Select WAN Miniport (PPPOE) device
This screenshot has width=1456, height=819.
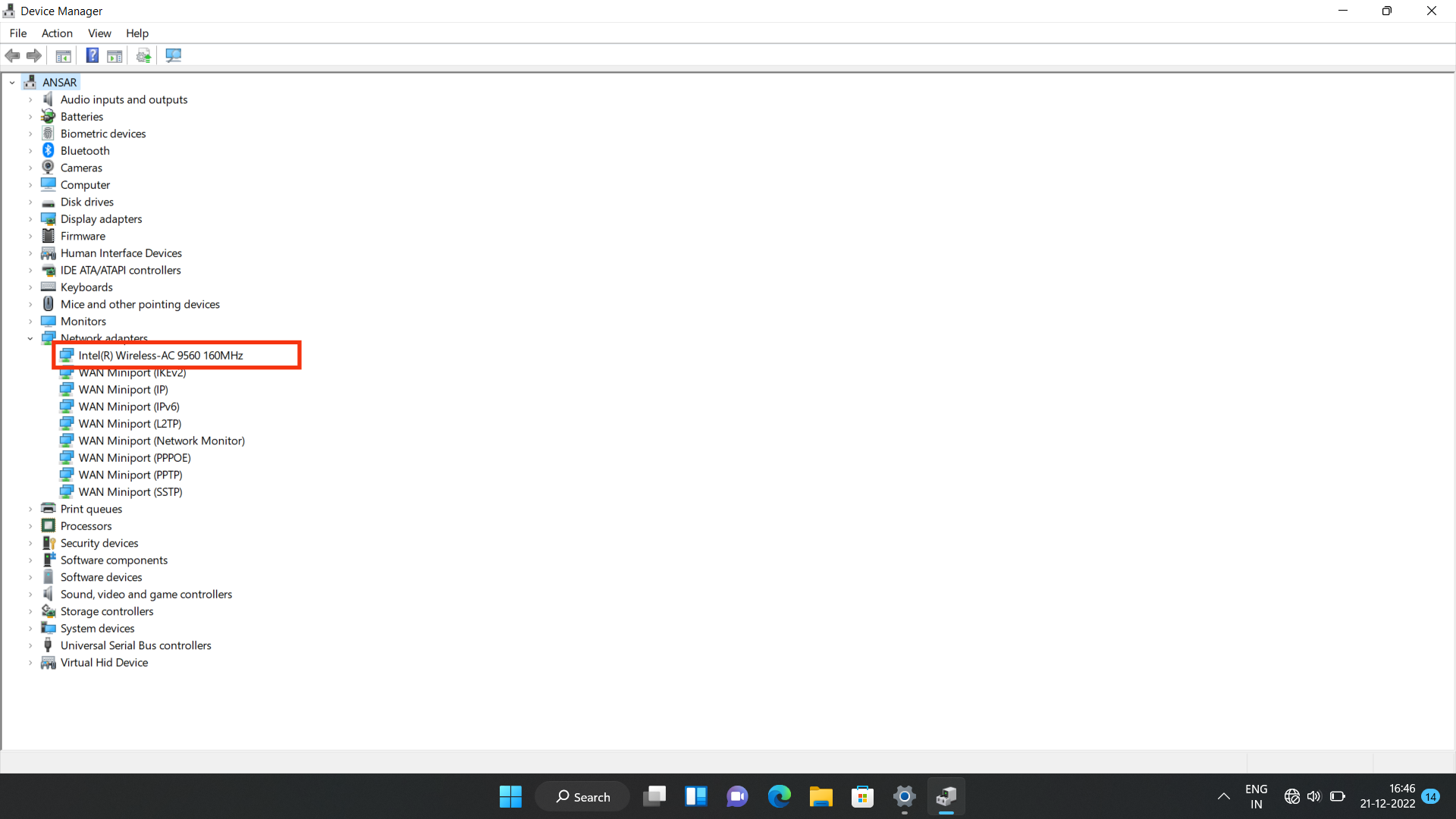pos(134,457)
